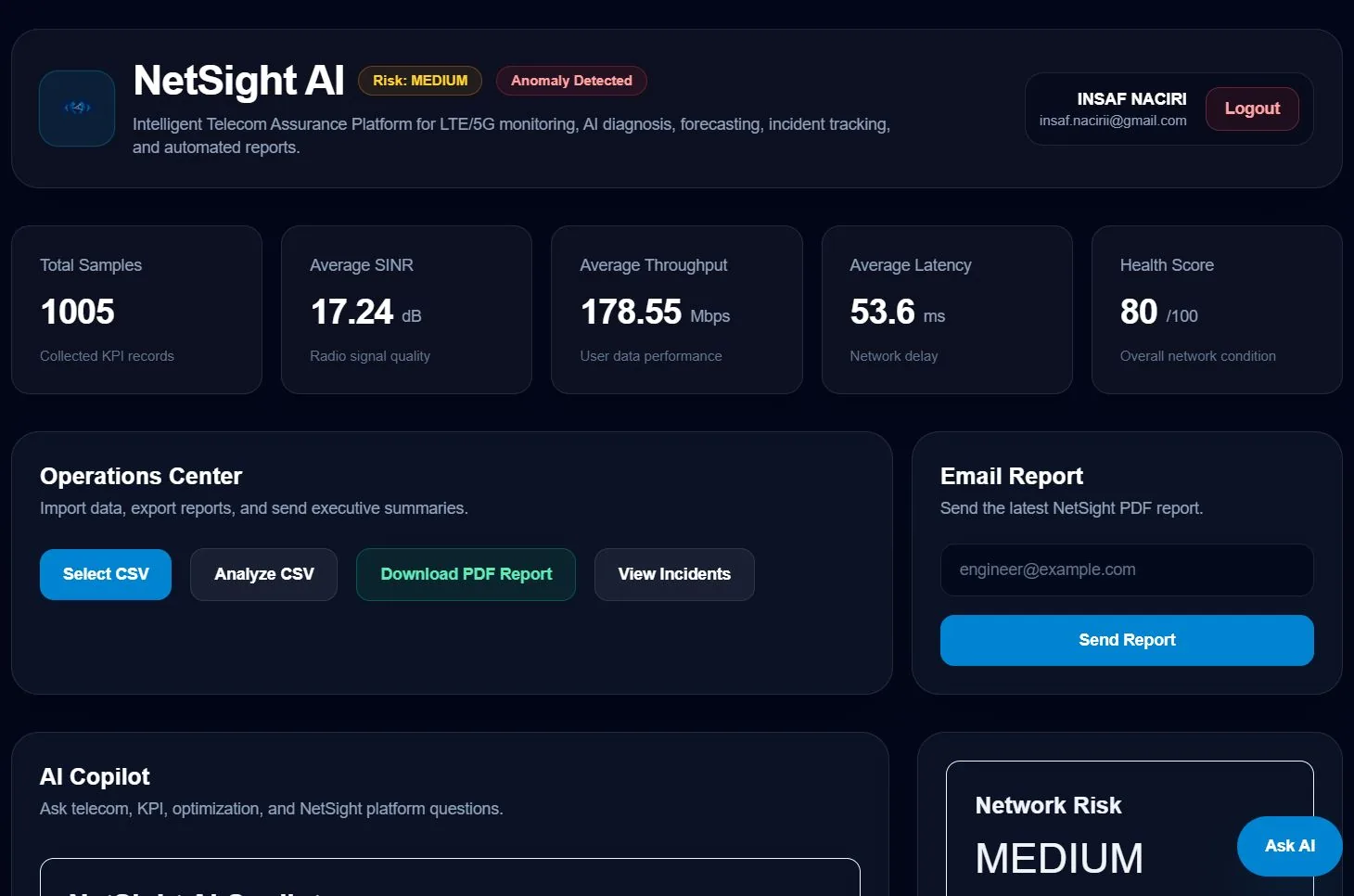Viewport: 1354px width, 896px height.
Task: Click the Health Score label
Action: coord(1167,265)
